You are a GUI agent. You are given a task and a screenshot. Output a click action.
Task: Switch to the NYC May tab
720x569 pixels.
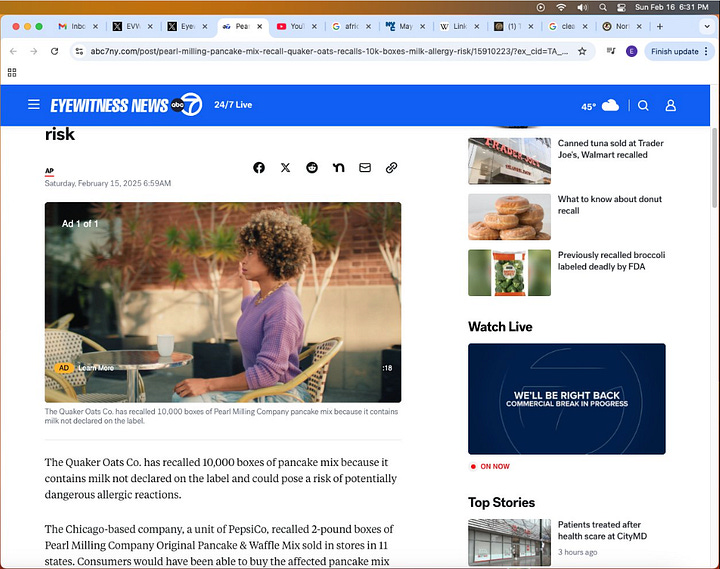405,27
